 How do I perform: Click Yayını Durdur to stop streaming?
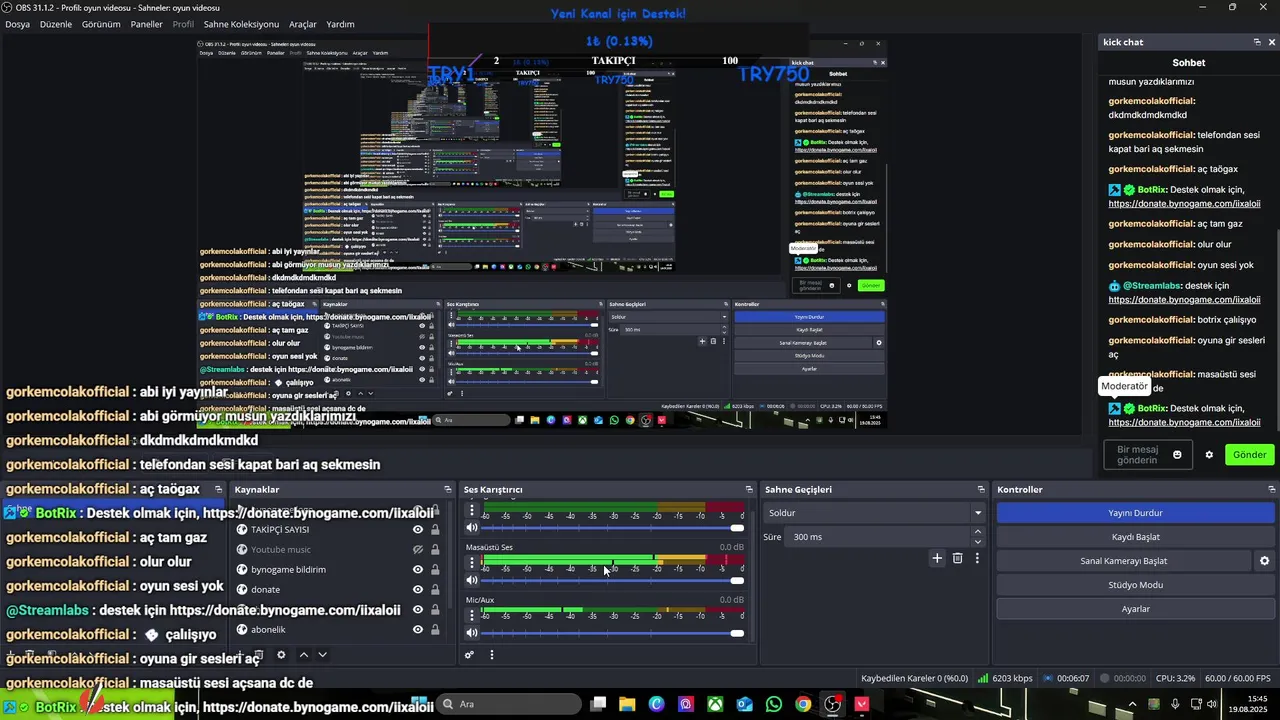click(x=1136, y=513)
